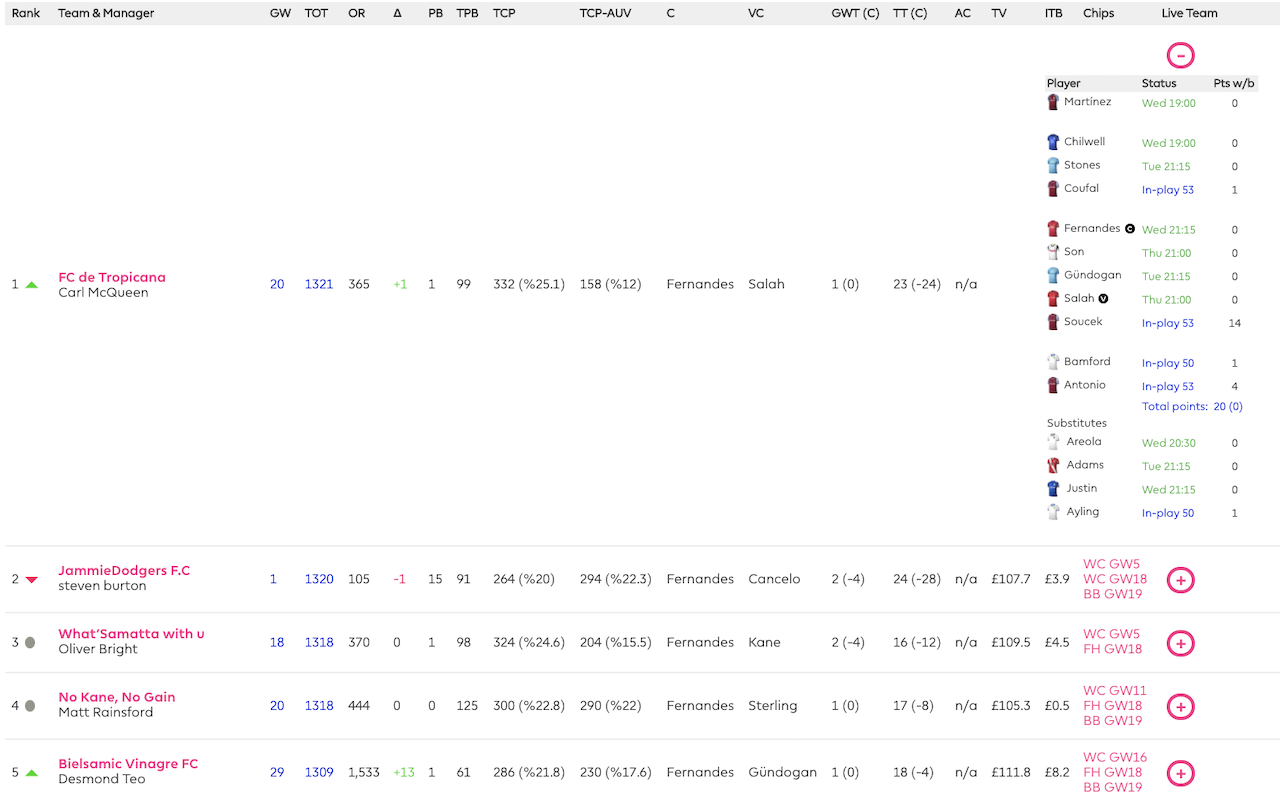1280x800 pixels.
Task: Click the captain badge beside Fernandes
Action: [x=1130, y=228]
